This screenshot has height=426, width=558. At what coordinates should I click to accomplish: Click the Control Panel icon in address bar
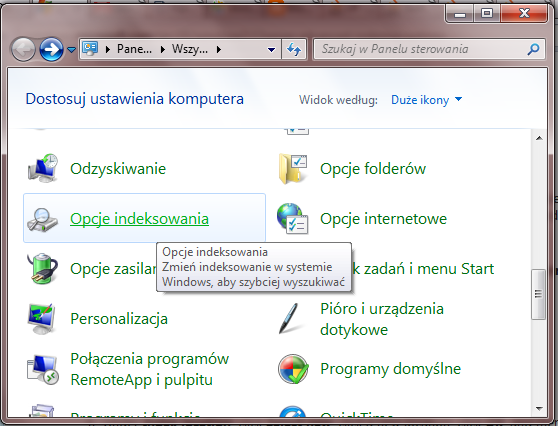coord(90,49)
